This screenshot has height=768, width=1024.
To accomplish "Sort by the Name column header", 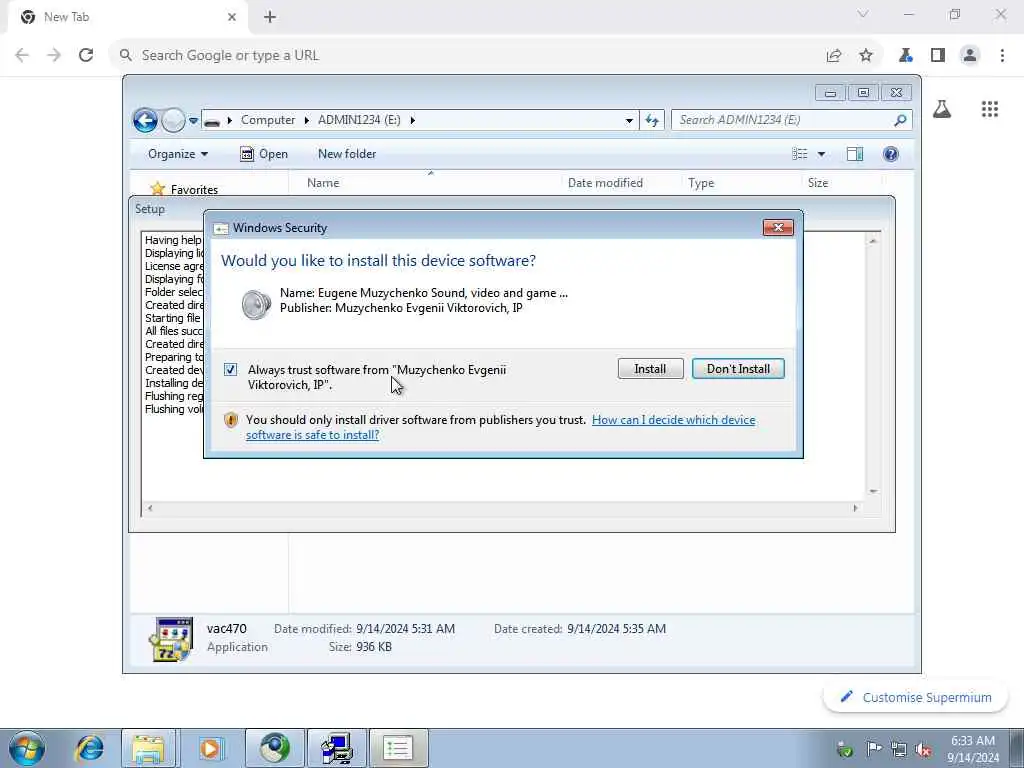I will point(323,183).
